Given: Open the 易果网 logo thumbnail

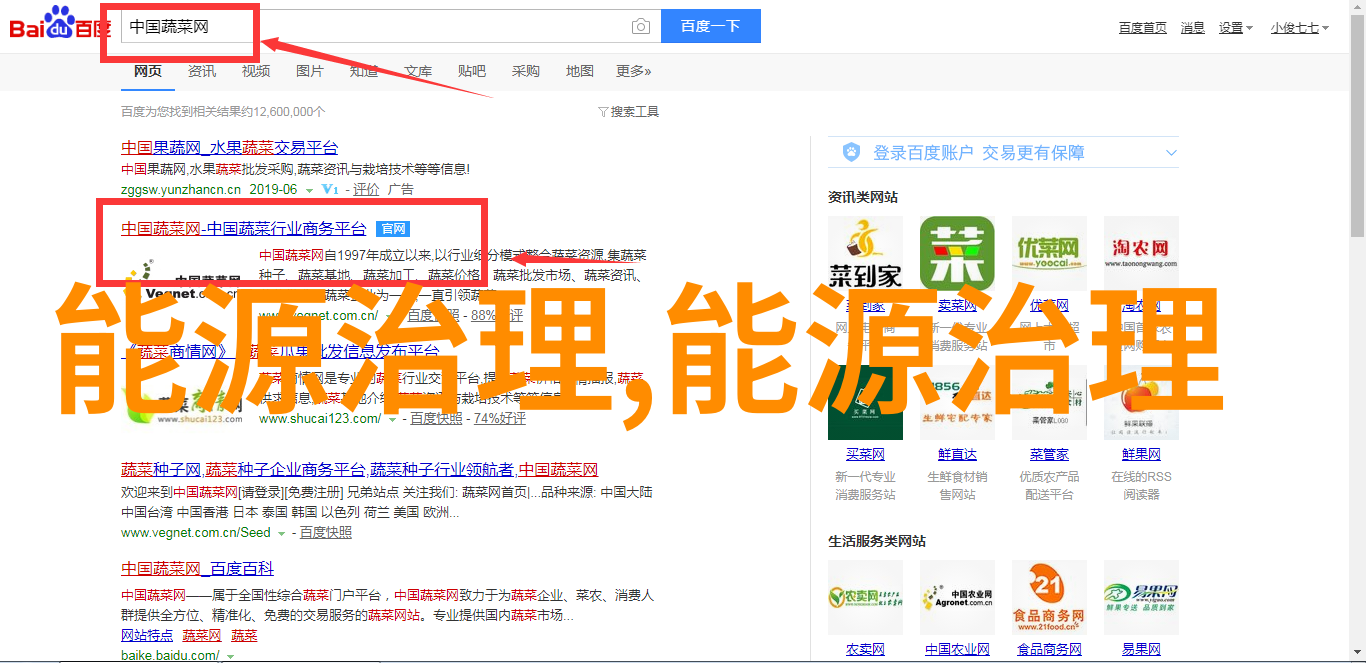Looking at the screenshot, I should (1141, 597).
